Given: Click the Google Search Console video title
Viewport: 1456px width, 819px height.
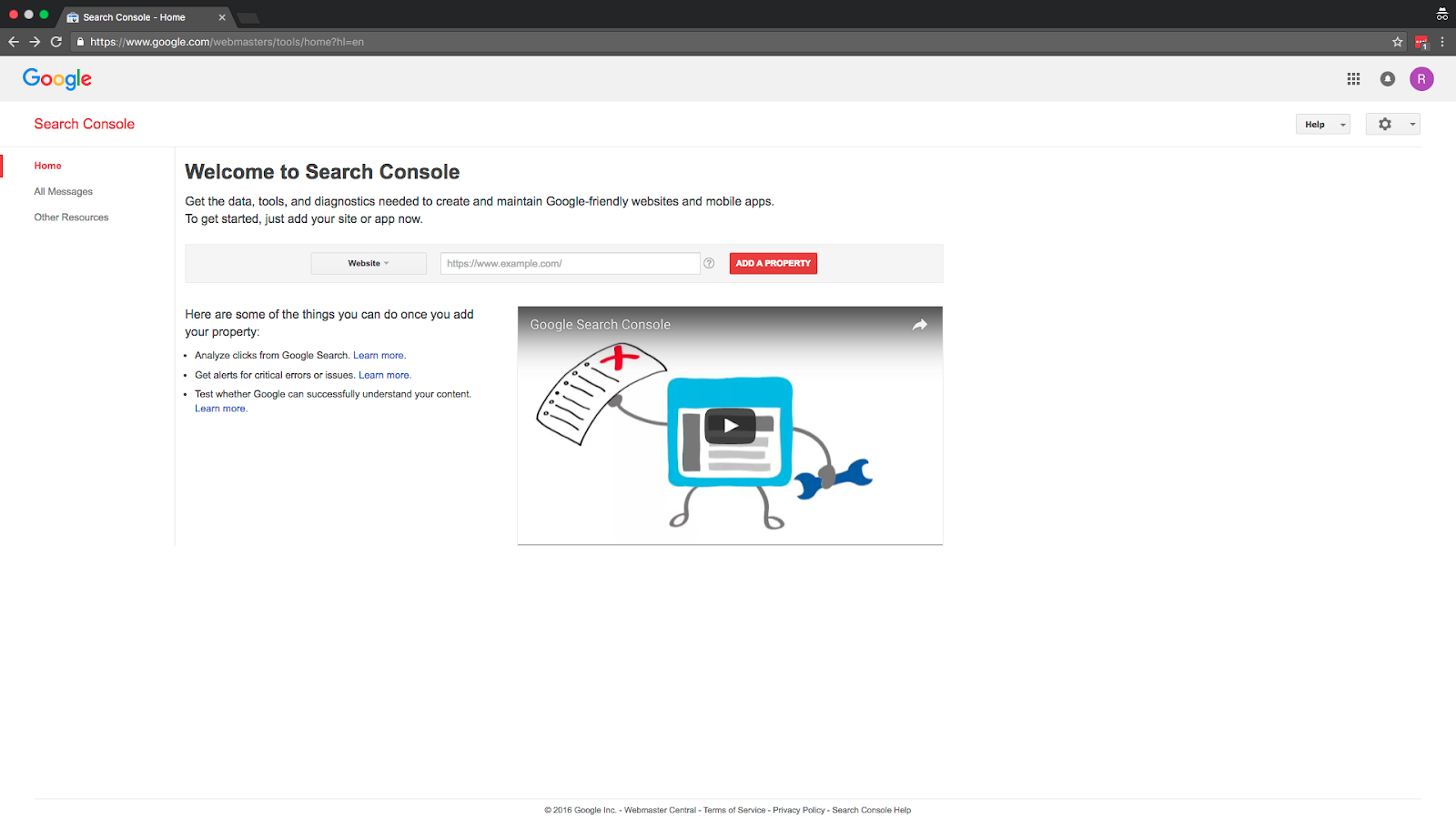Looking at the screenshot, I should tap(601, 325).
